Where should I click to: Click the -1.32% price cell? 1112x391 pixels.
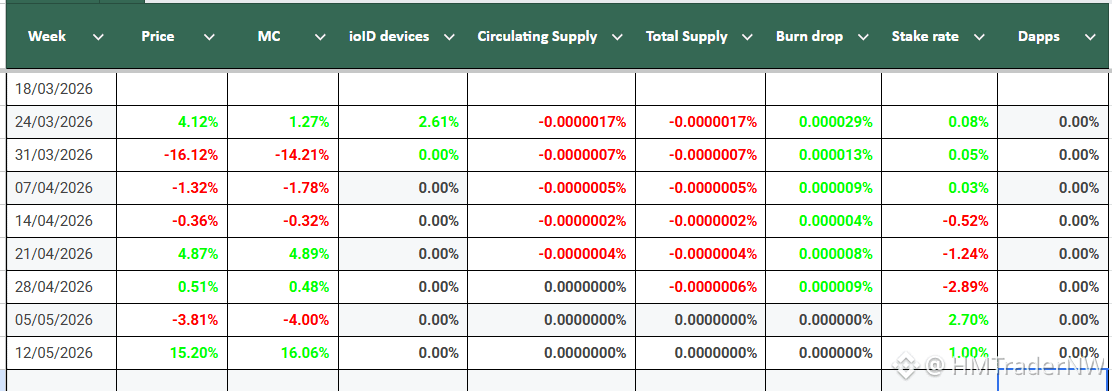click(x=172, y=188)
